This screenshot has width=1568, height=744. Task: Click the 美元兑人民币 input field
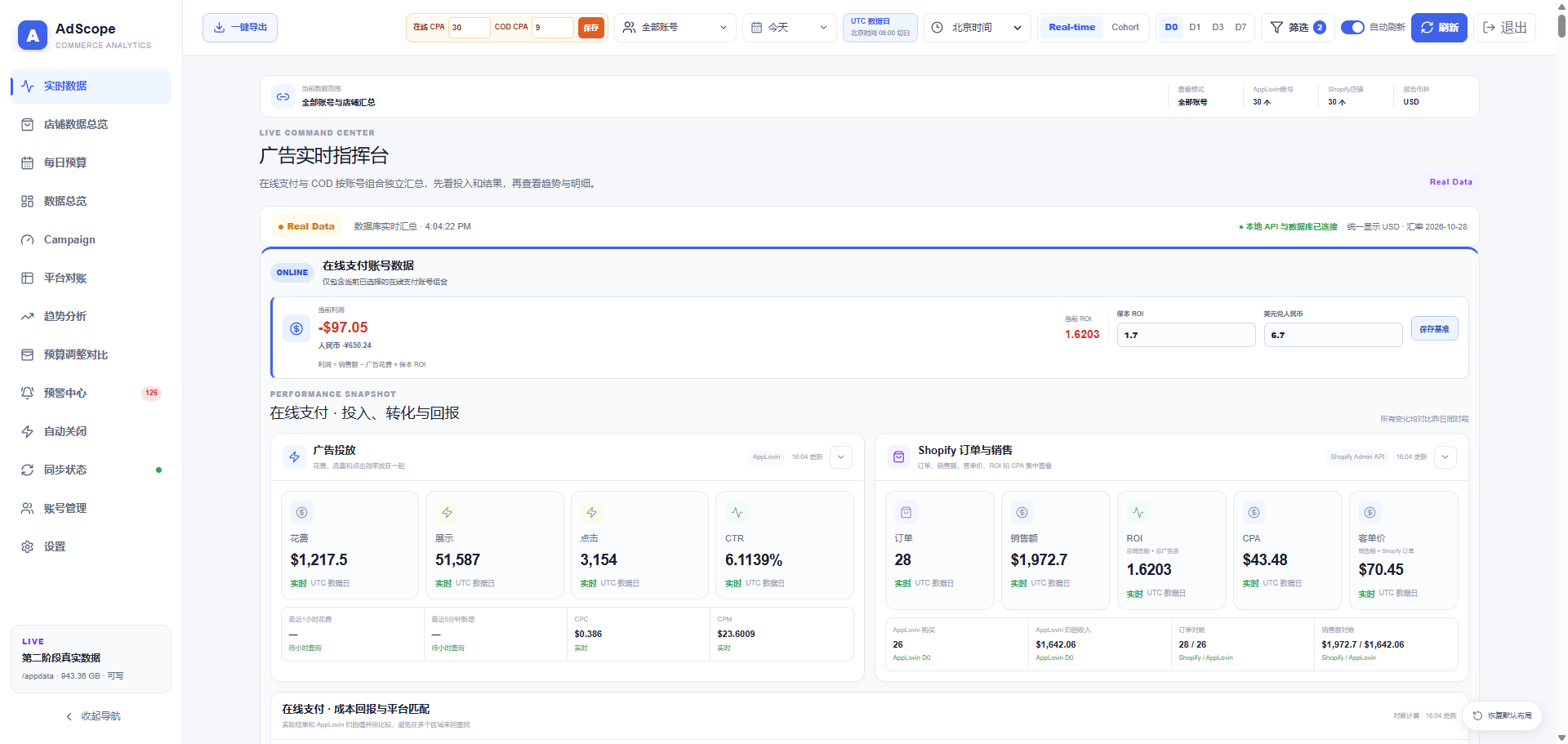tap(1333, 335)
